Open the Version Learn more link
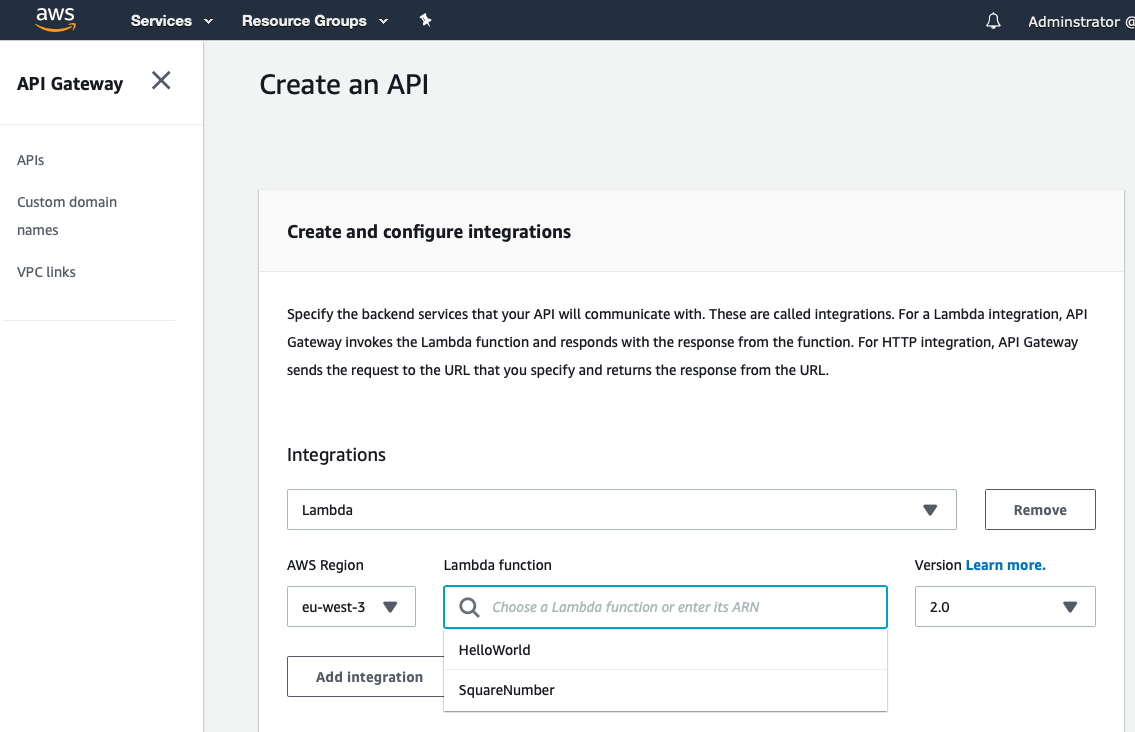 coord(1005,565)
